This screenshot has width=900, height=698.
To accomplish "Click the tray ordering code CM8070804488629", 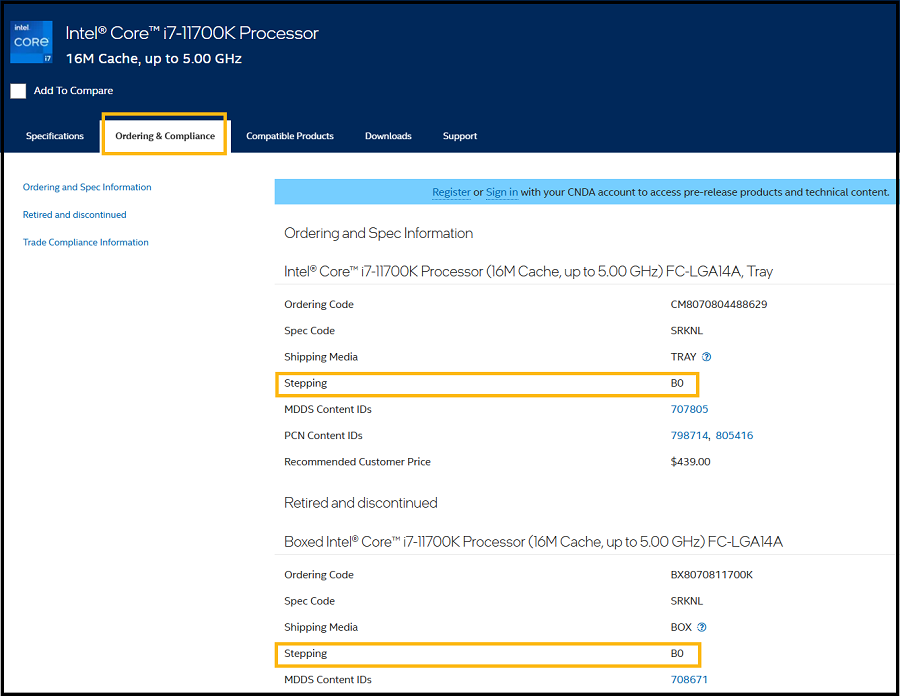I will pyautogui.click(x=718, y=305).
